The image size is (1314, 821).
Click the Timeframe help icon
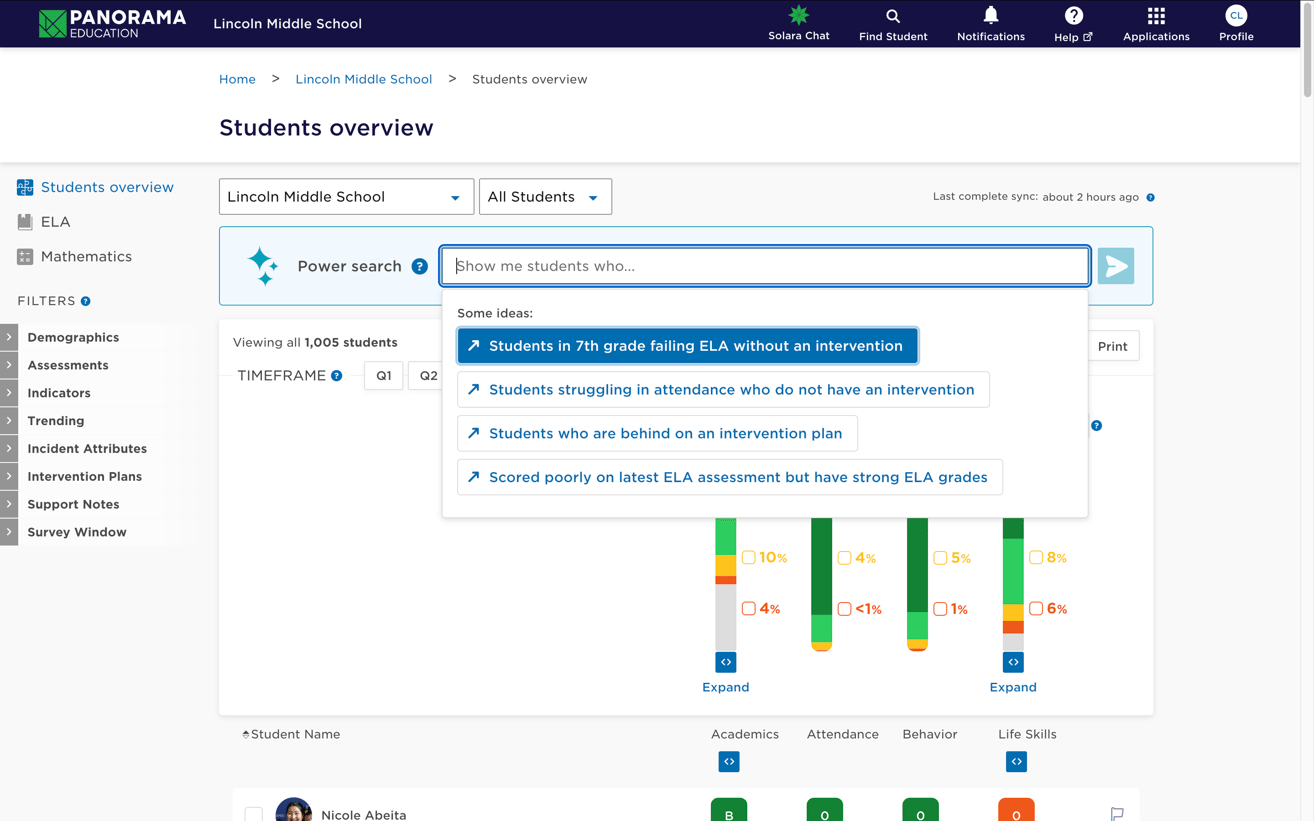click(x=337, y=376)
